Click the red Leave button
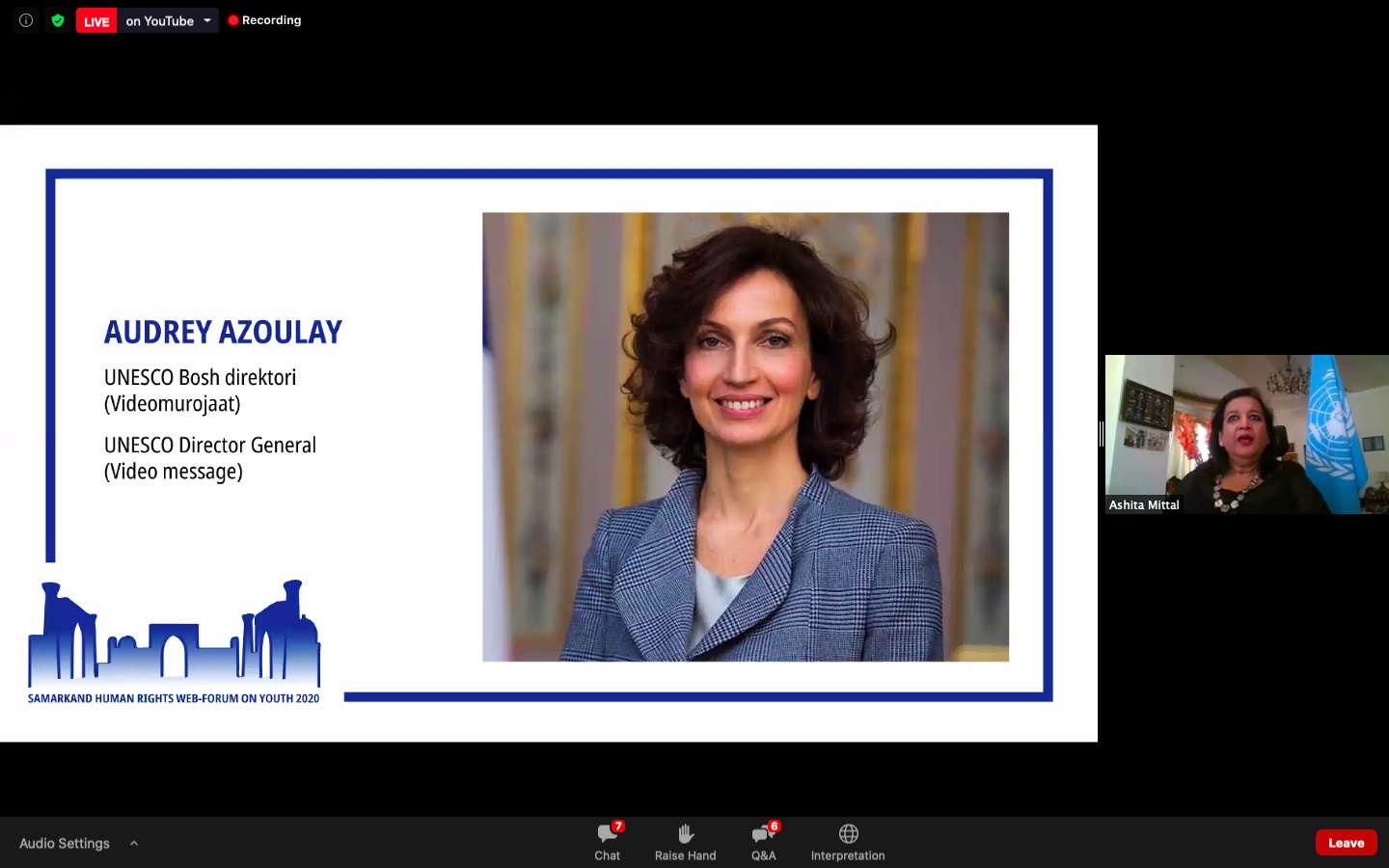 coord(1346,842)
